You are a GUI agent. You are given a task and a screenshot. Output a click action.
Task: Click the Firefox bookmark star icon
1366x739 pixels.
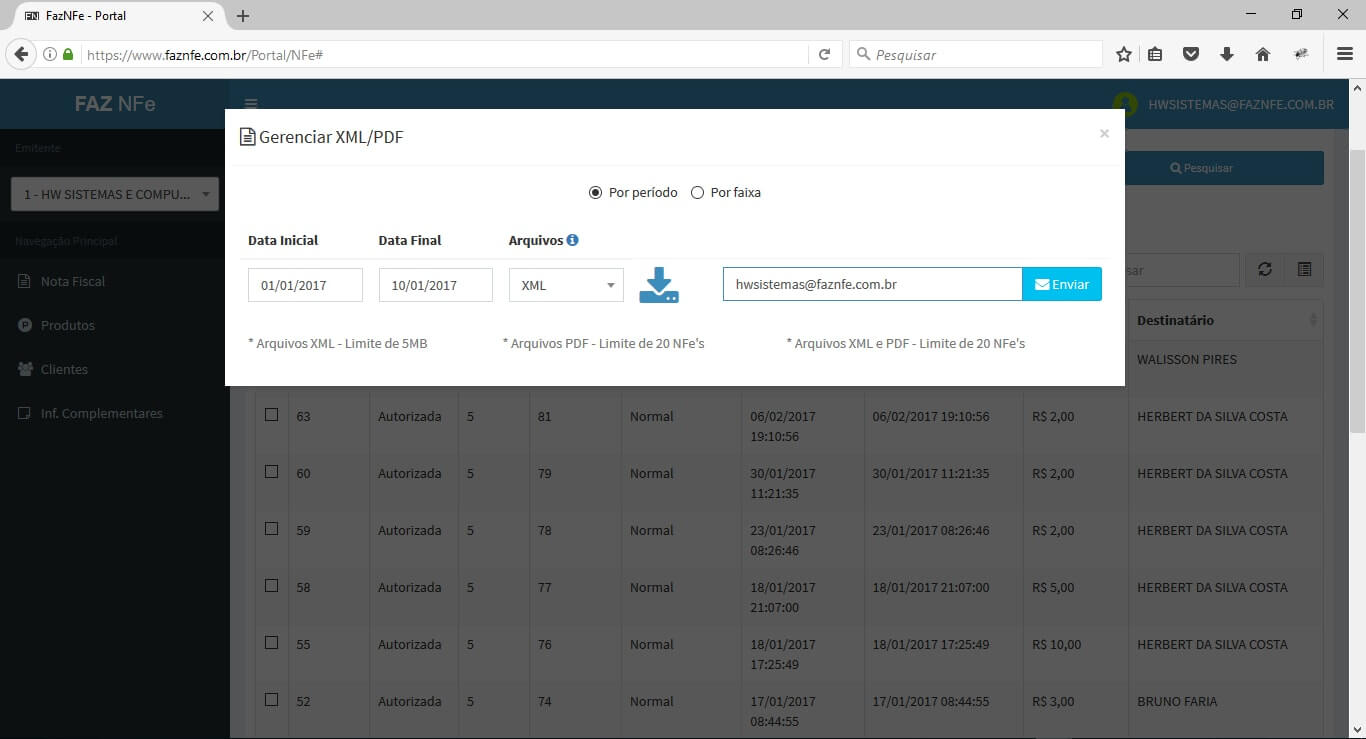click(x=1123, y=55)
